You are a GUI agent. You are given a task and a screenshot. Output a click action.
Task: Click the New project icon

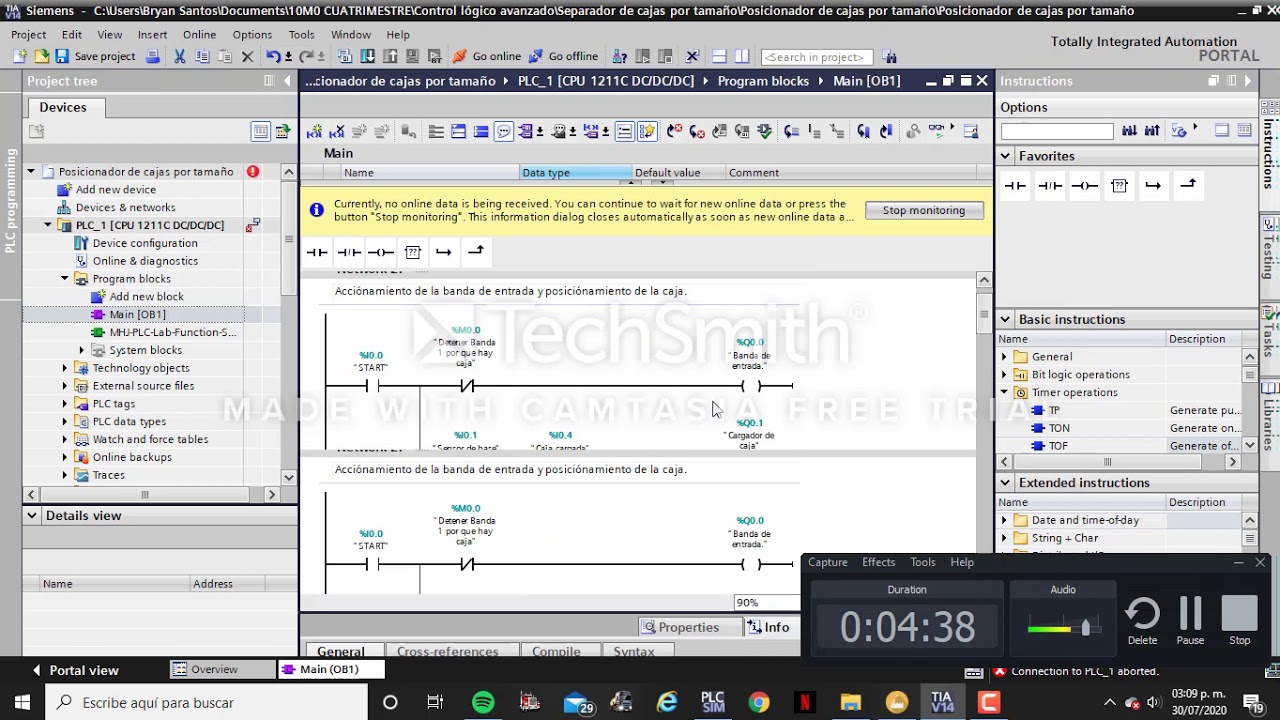pos(20,57)
